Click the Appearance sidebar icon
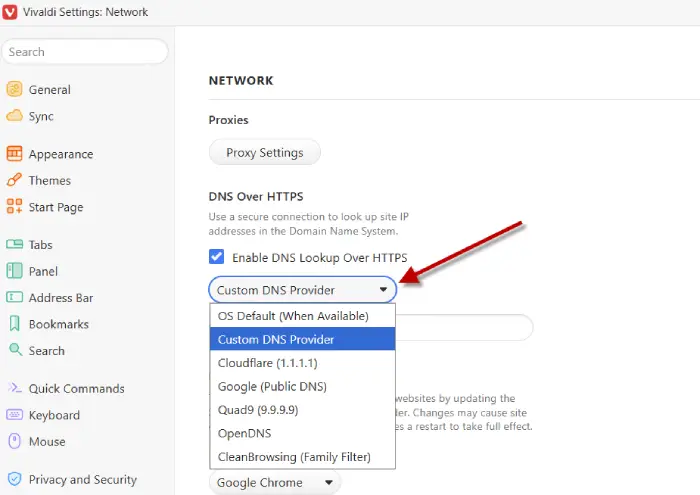Image resolution: width=700 pixels, height=495 pixels. [x=14, y=154]
